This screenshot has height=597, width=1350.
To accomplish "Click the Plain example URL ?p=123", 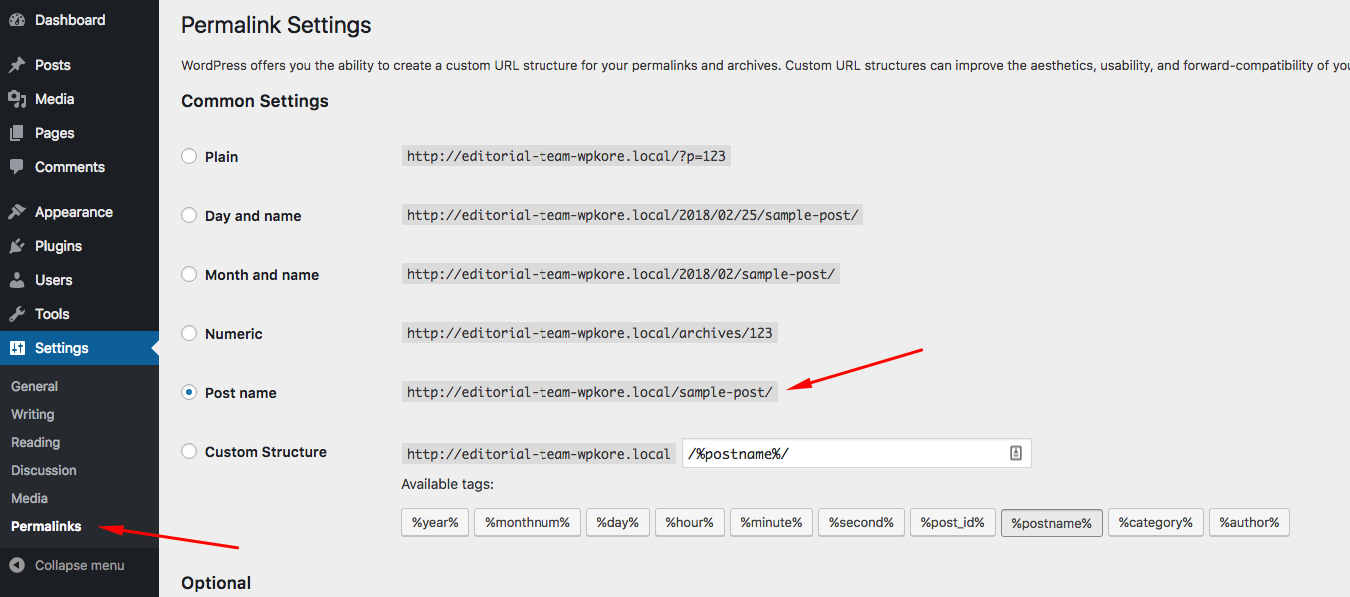I will pyautogui.click(x=566, y=156).
